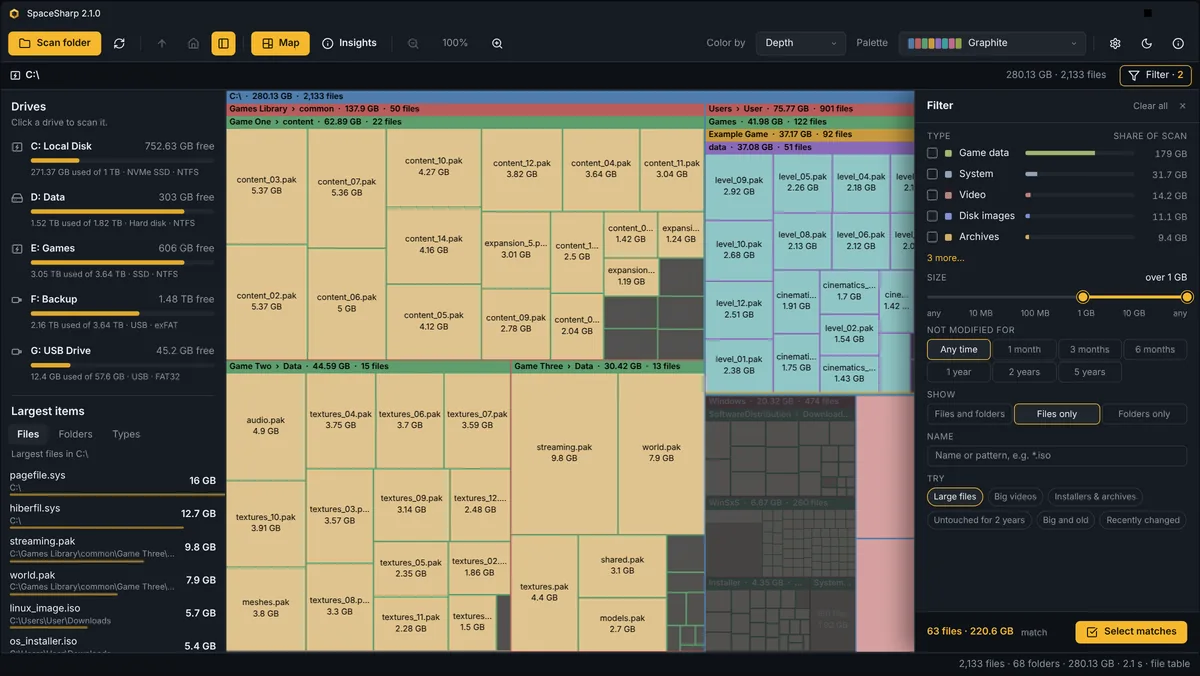The height and width of the screenshot is (676, 1200).
Task: Check the System type filter
Action: click(932, 174)
